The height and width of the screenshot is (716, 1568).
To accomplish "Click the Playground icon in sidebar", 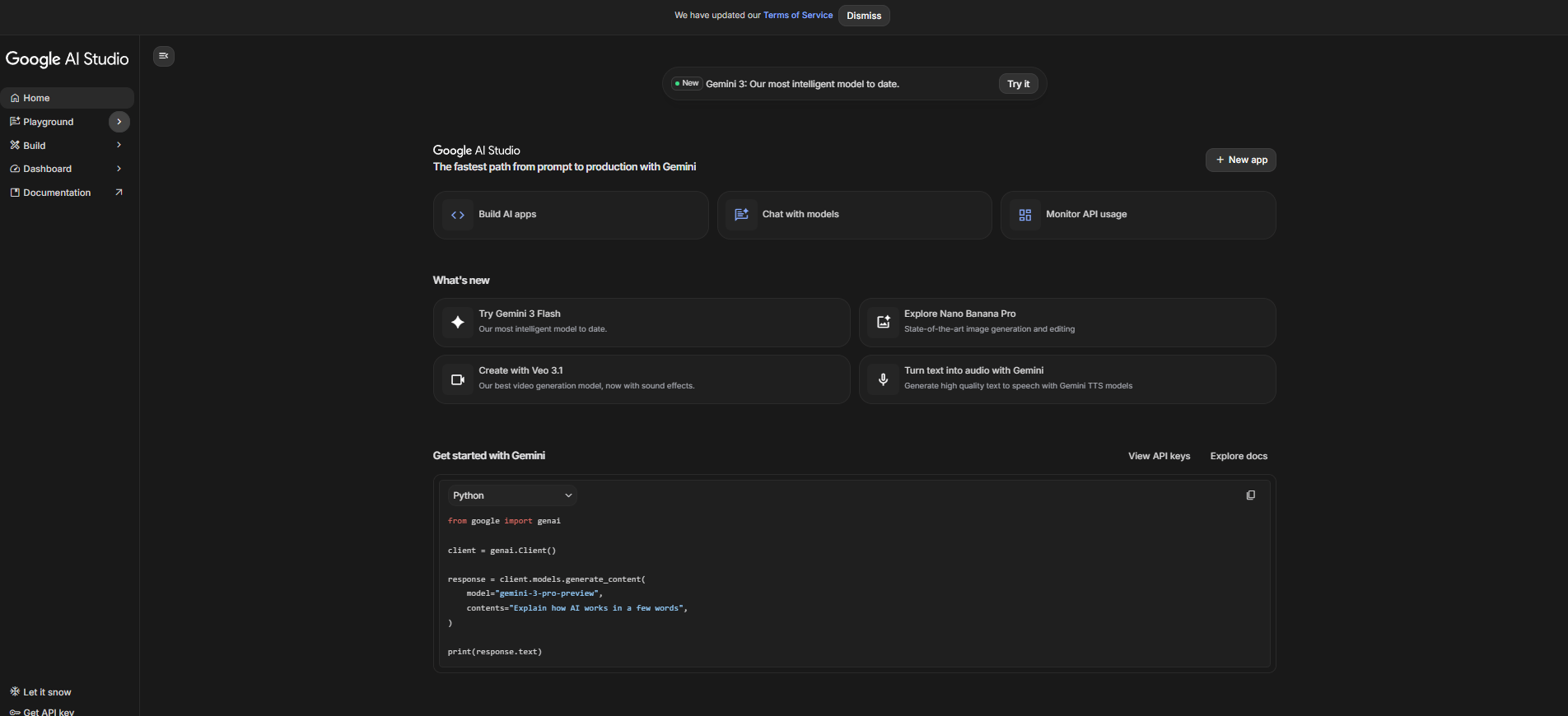I will [15, 122].
